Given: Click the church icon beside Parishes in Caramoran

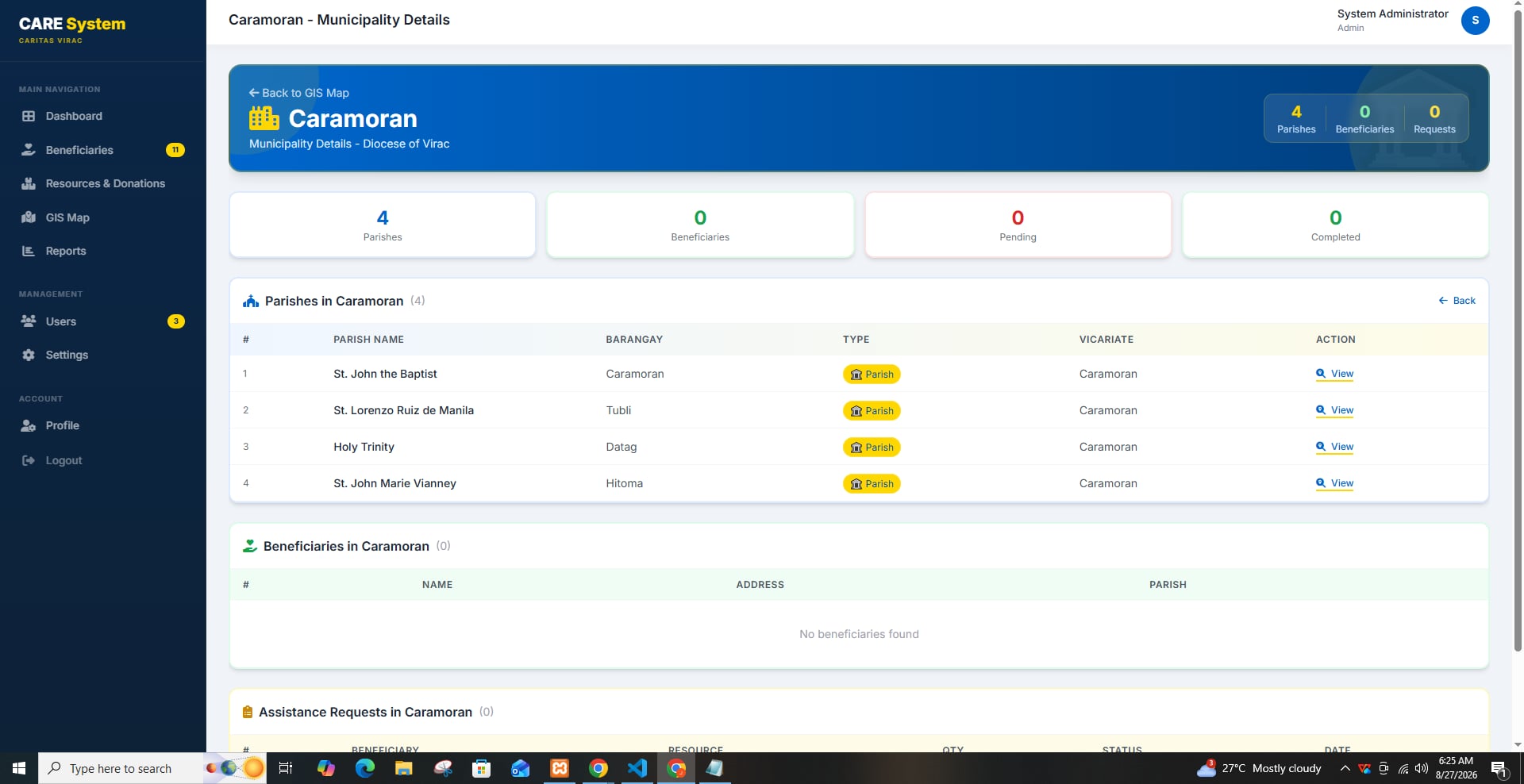Looking at the screenshot, I should coord(251,302).
